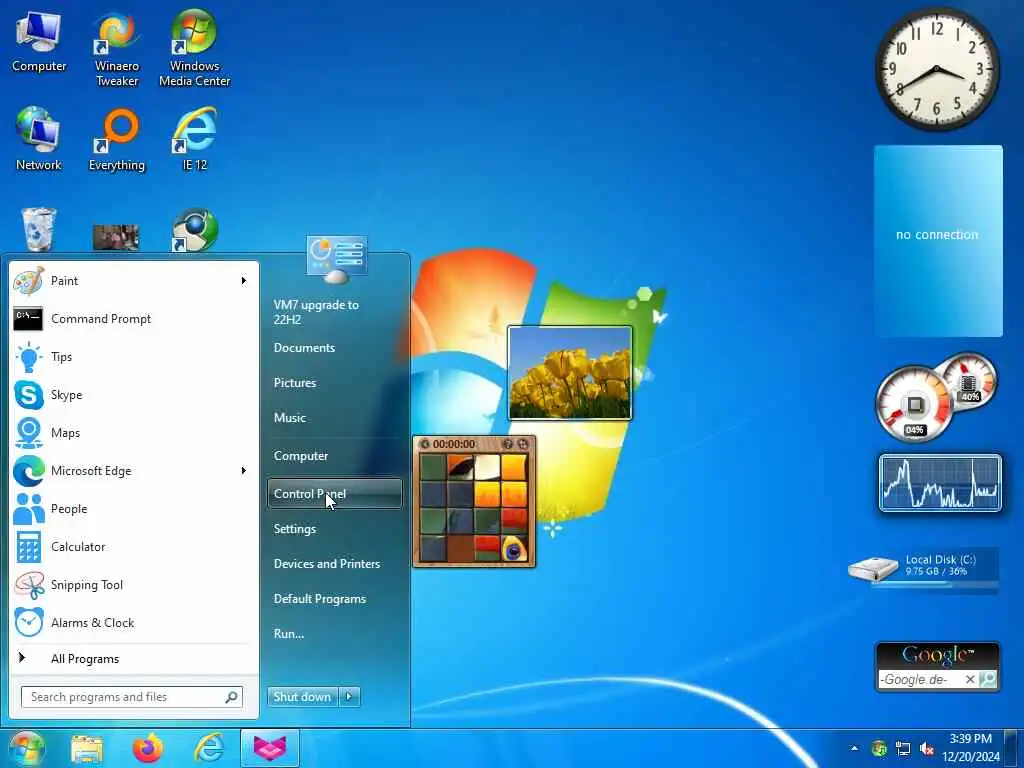Click the puzzle timer pause icon
Viewport: 1024px width, 768px height.
(424, 444)
